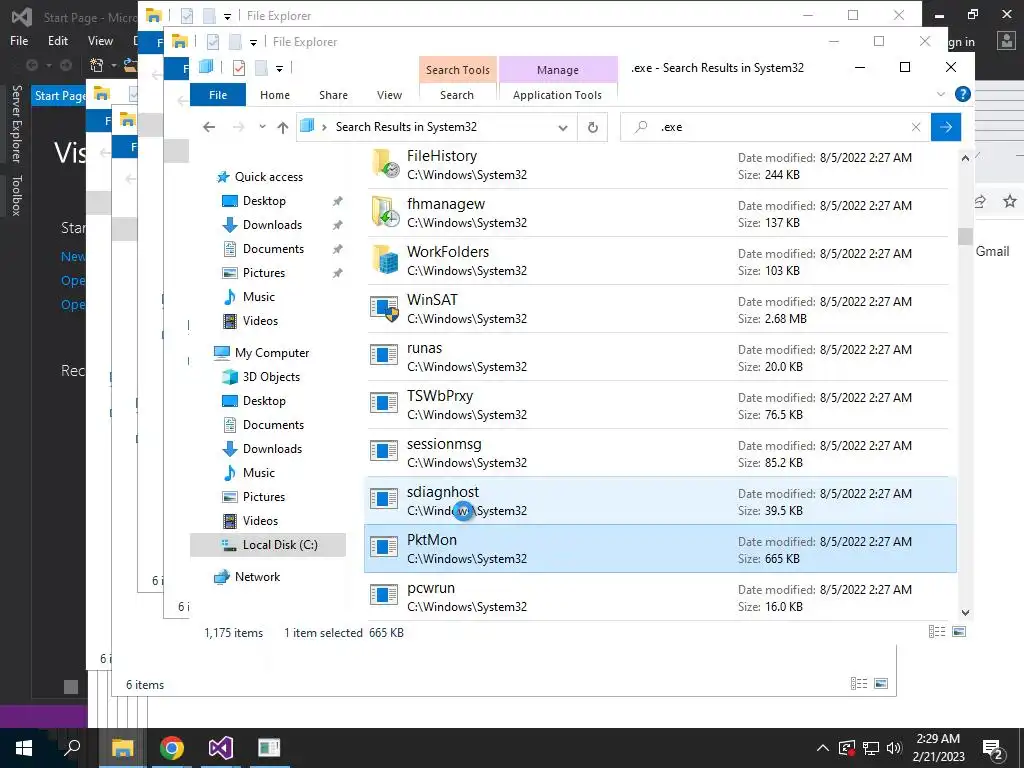Click the FileHistory file icon

pyautogui.click(x=385, y=164)
